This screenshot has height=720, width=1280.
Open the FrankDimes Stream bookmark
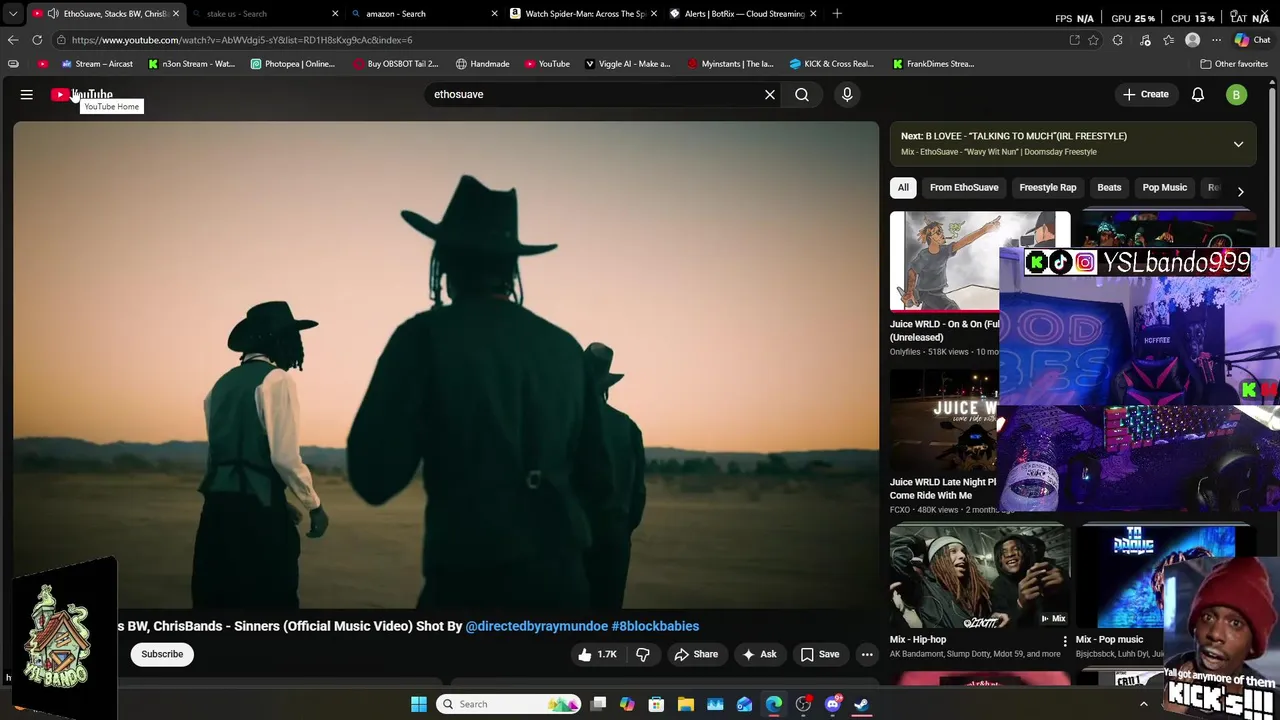933,64
